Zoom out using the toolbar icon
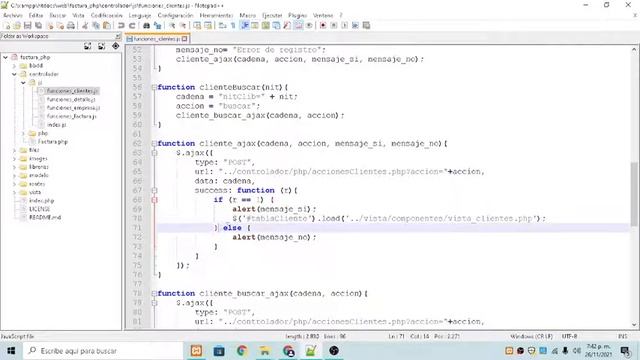The height and width of the screenshot is (360, 640). tap(183, 26)
